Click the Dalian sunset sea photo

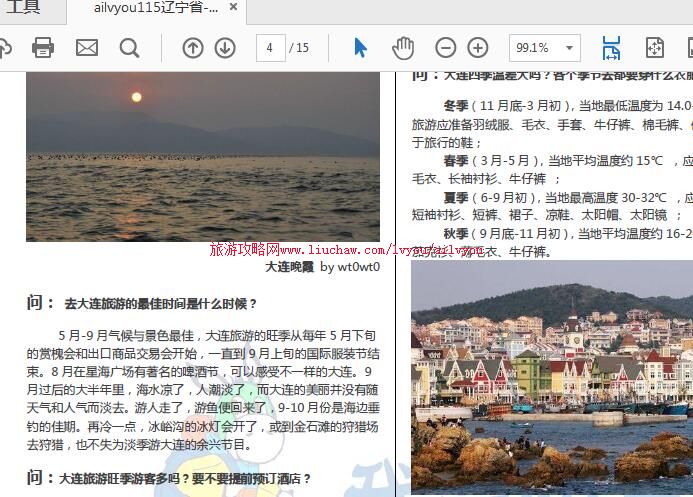point(202,155)
